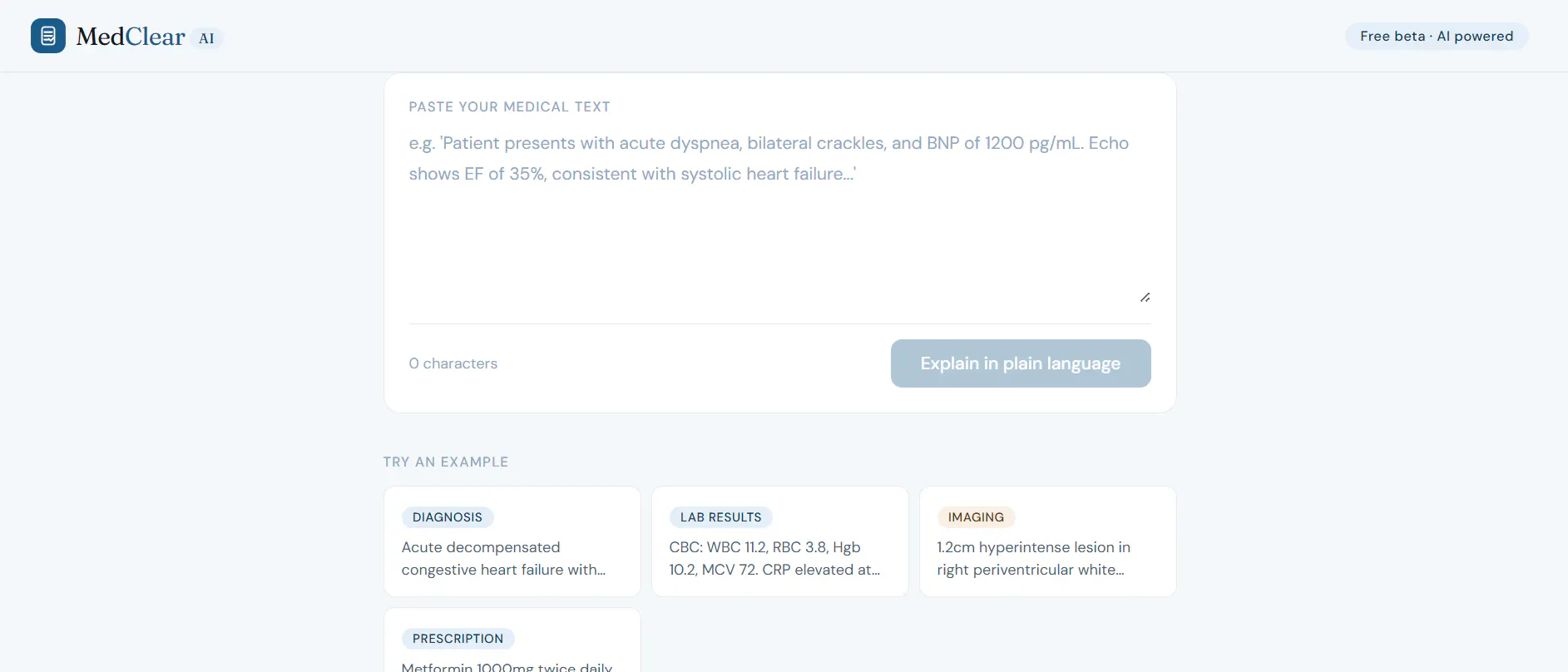Click the TRY AN EXAMPLE heading
This screenshot has height=672, width=1568.
(446, 462)
